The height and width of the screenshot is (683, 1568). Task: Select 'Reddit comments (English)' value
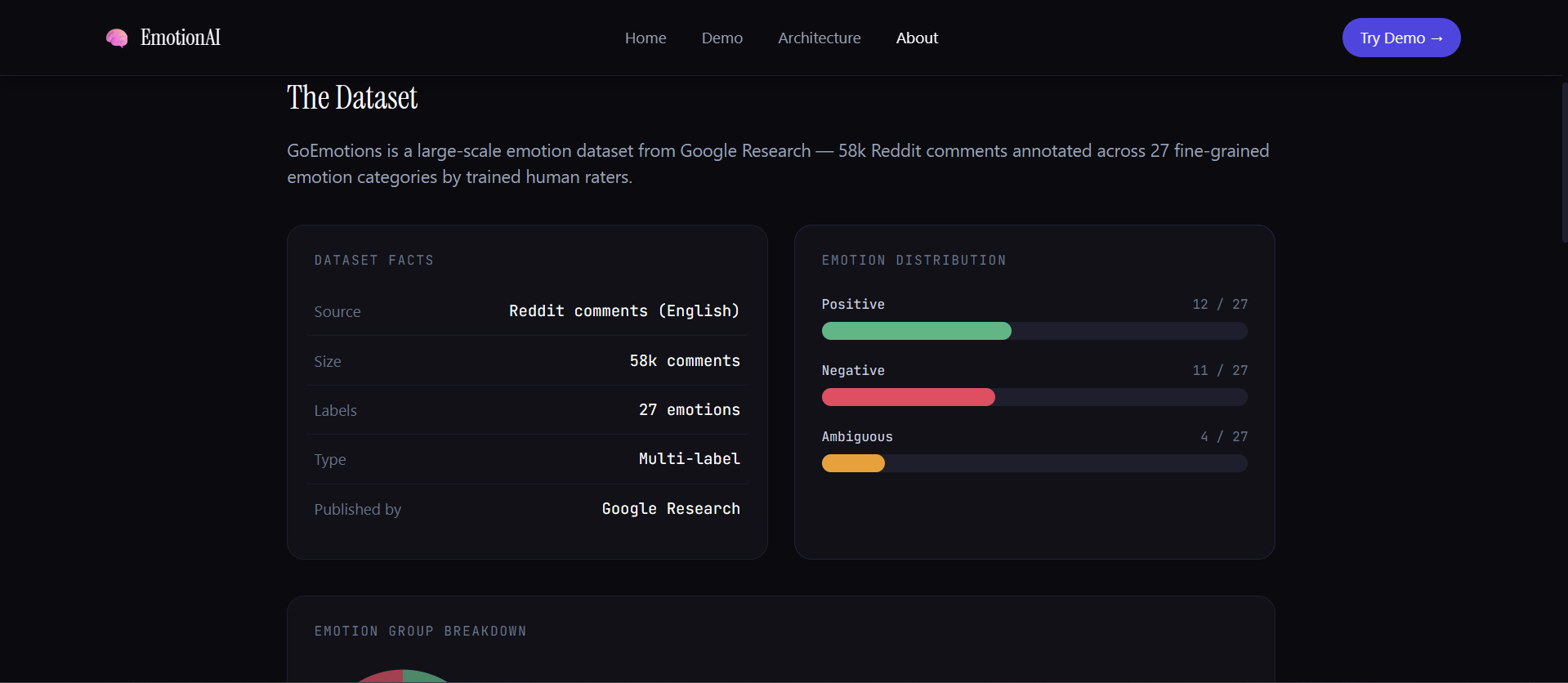(624, 311)
